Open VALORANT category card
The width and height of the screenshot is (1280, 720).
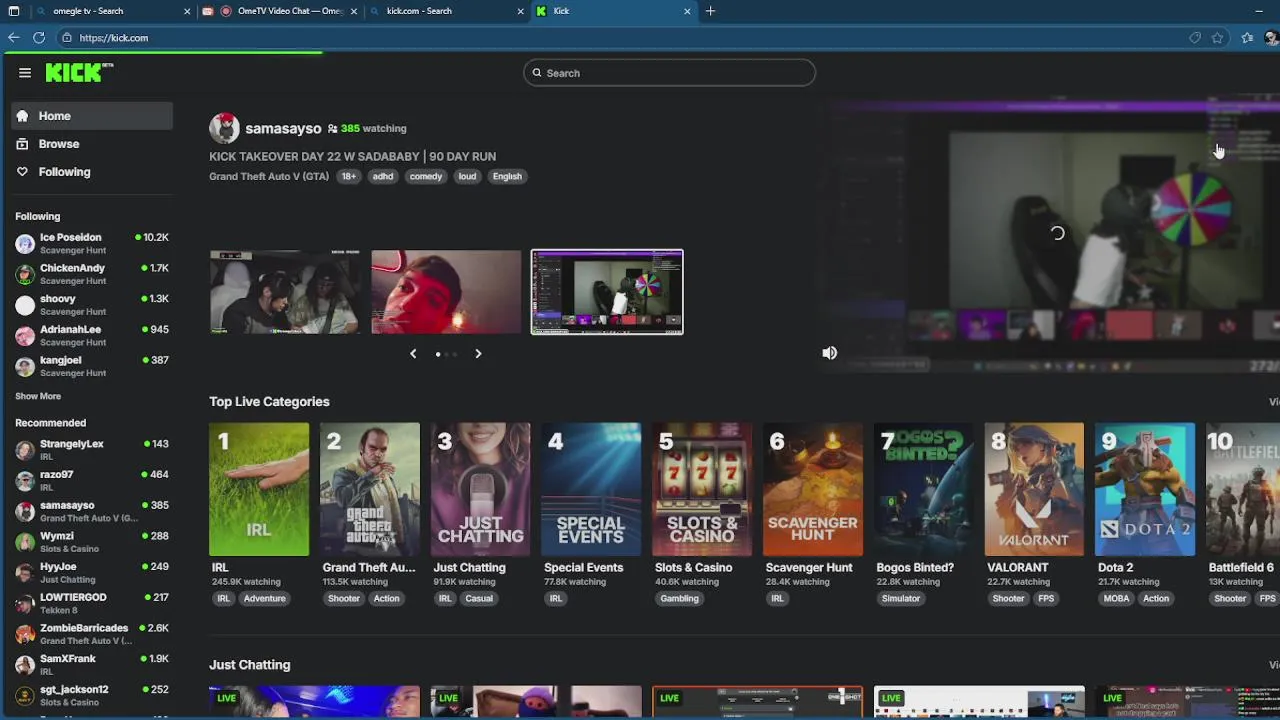[1034, 489]
